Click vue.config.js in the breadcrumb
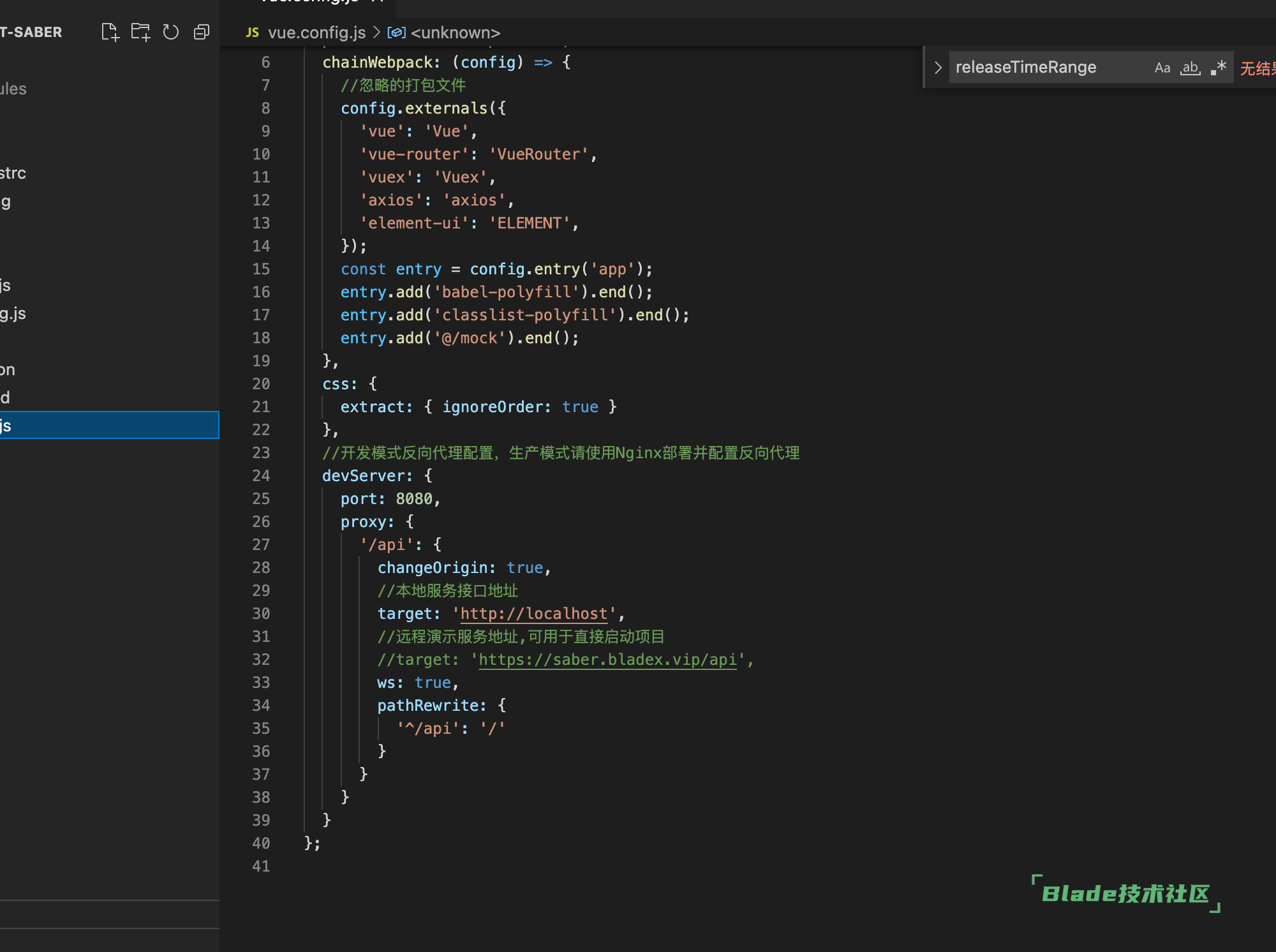The image size is (1276, 952). [316, 33]
